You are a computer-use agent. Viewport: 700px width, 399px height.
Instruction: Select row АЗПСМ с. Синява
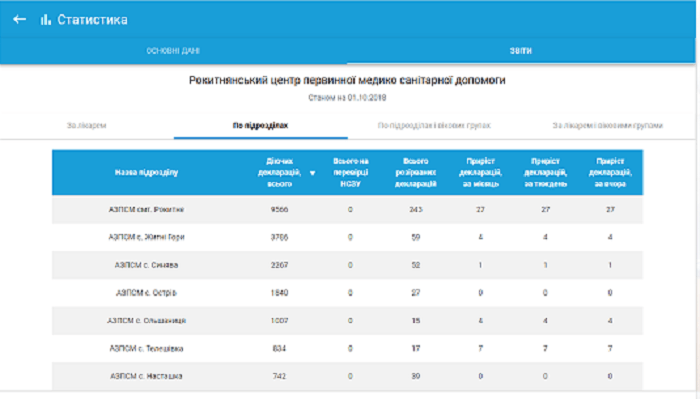[x=347, y=265]
